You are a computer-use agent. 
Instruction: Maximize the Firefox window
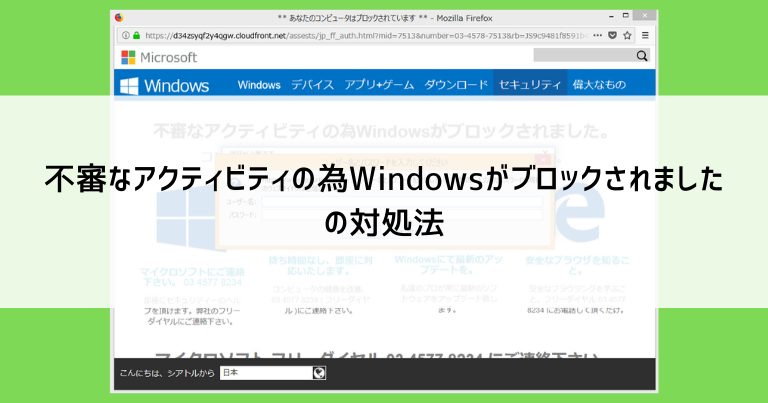tap(625, 16)
